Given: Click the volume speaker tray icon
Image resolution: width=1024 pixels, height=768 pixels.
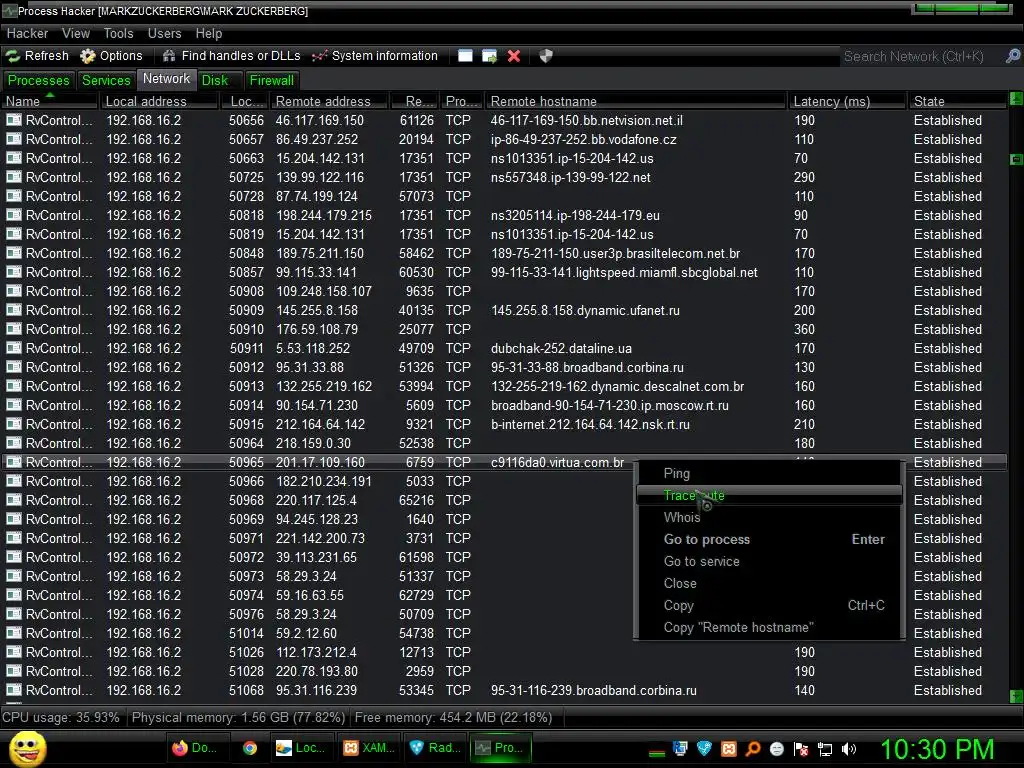Looking at the screenshot, I should (849, 749).
